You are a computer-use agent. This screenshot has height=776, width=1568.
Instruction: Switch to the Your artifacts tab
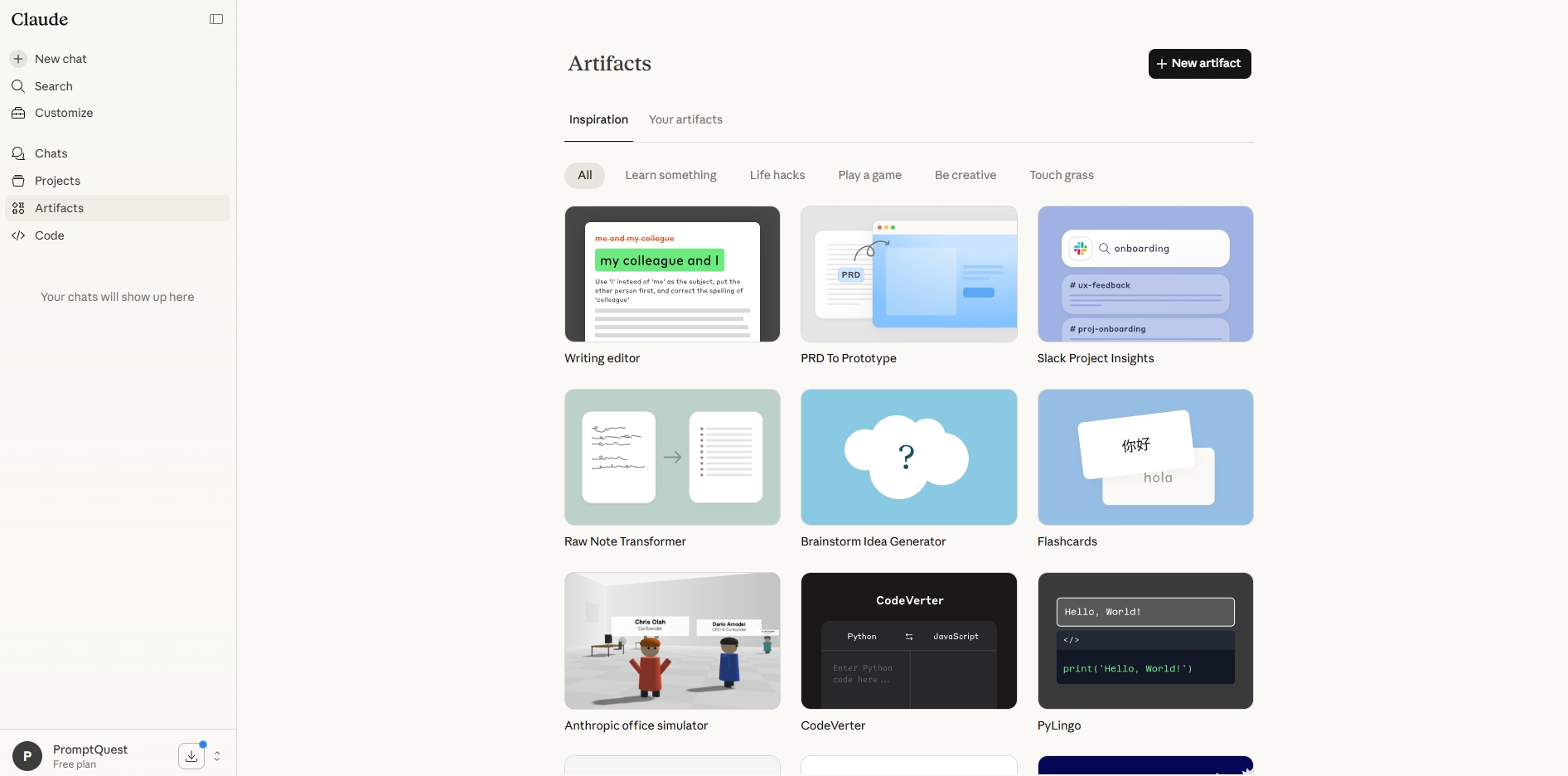685,119
